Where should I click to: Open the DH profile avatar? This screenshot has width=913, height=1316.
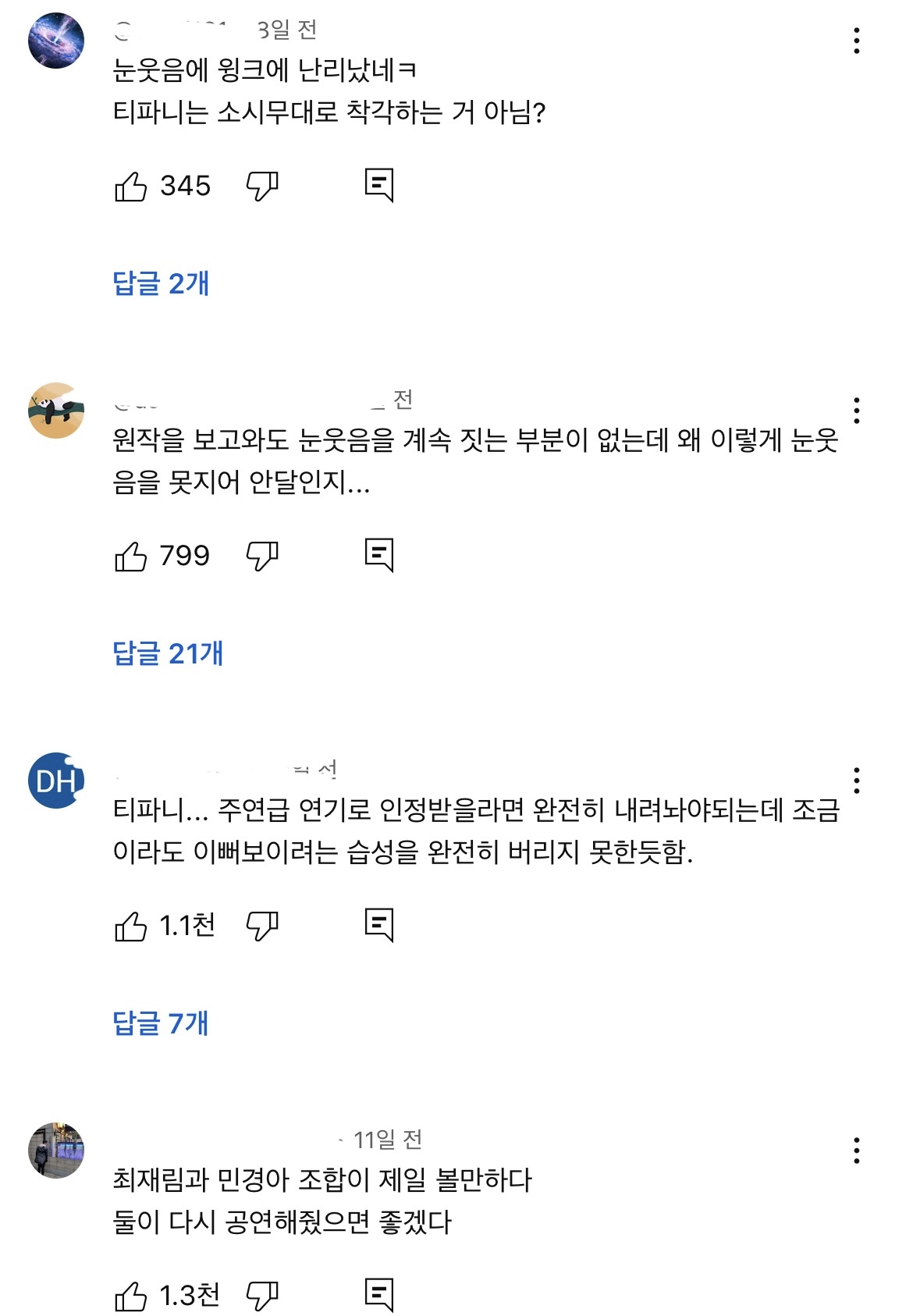pos(56,781)
